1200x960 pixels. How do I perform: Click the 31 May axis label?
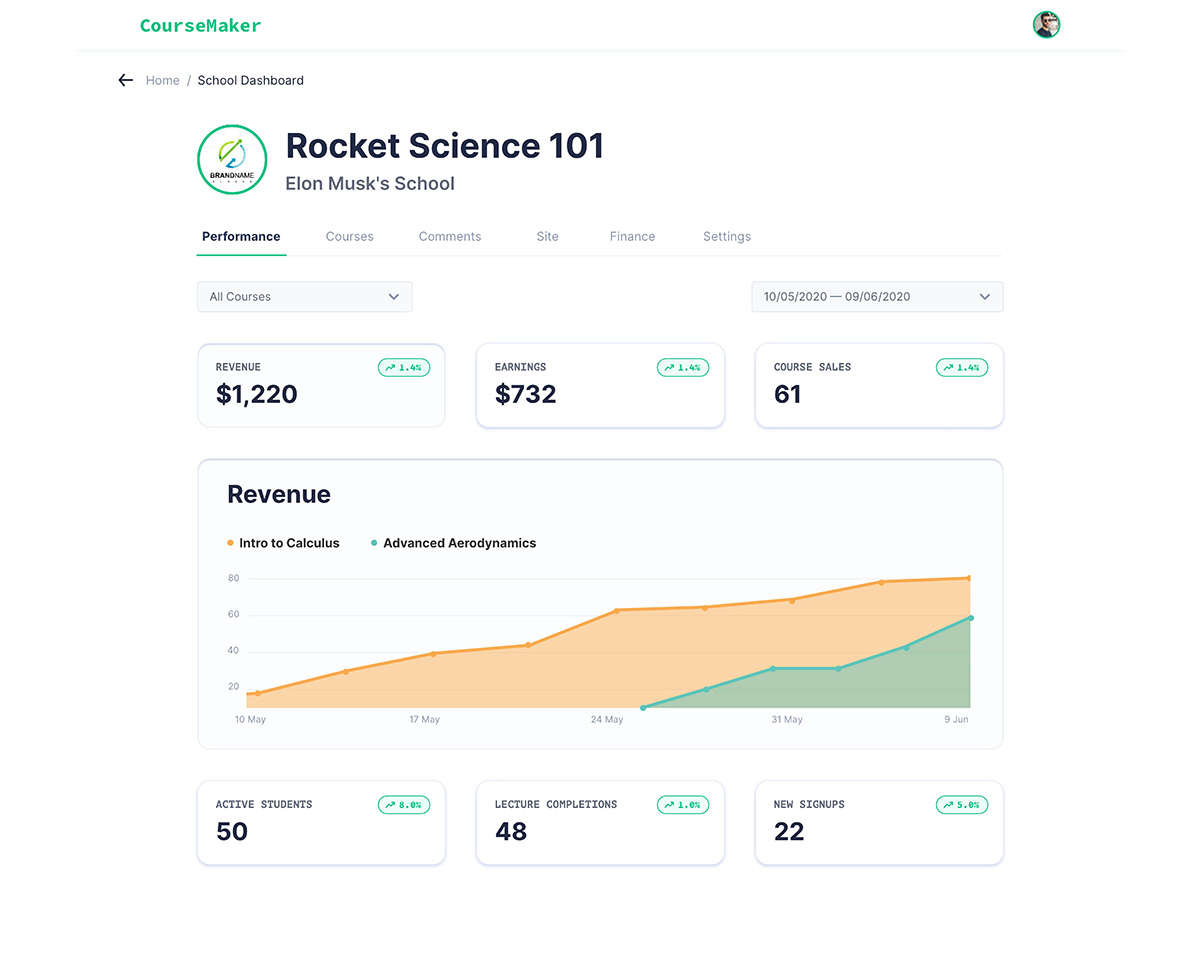point(787,720)
